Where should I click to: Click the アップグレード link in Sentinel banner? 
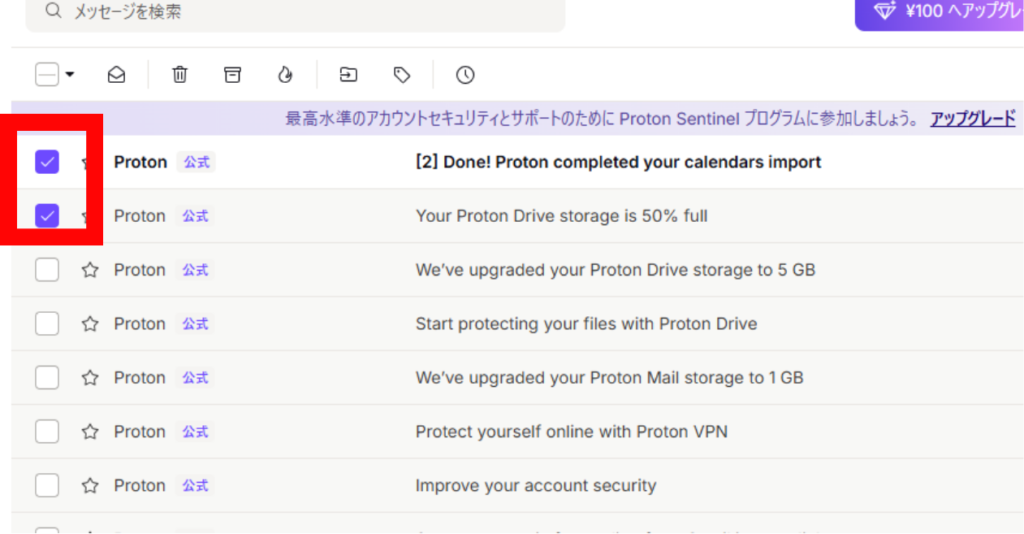point(972,119)
